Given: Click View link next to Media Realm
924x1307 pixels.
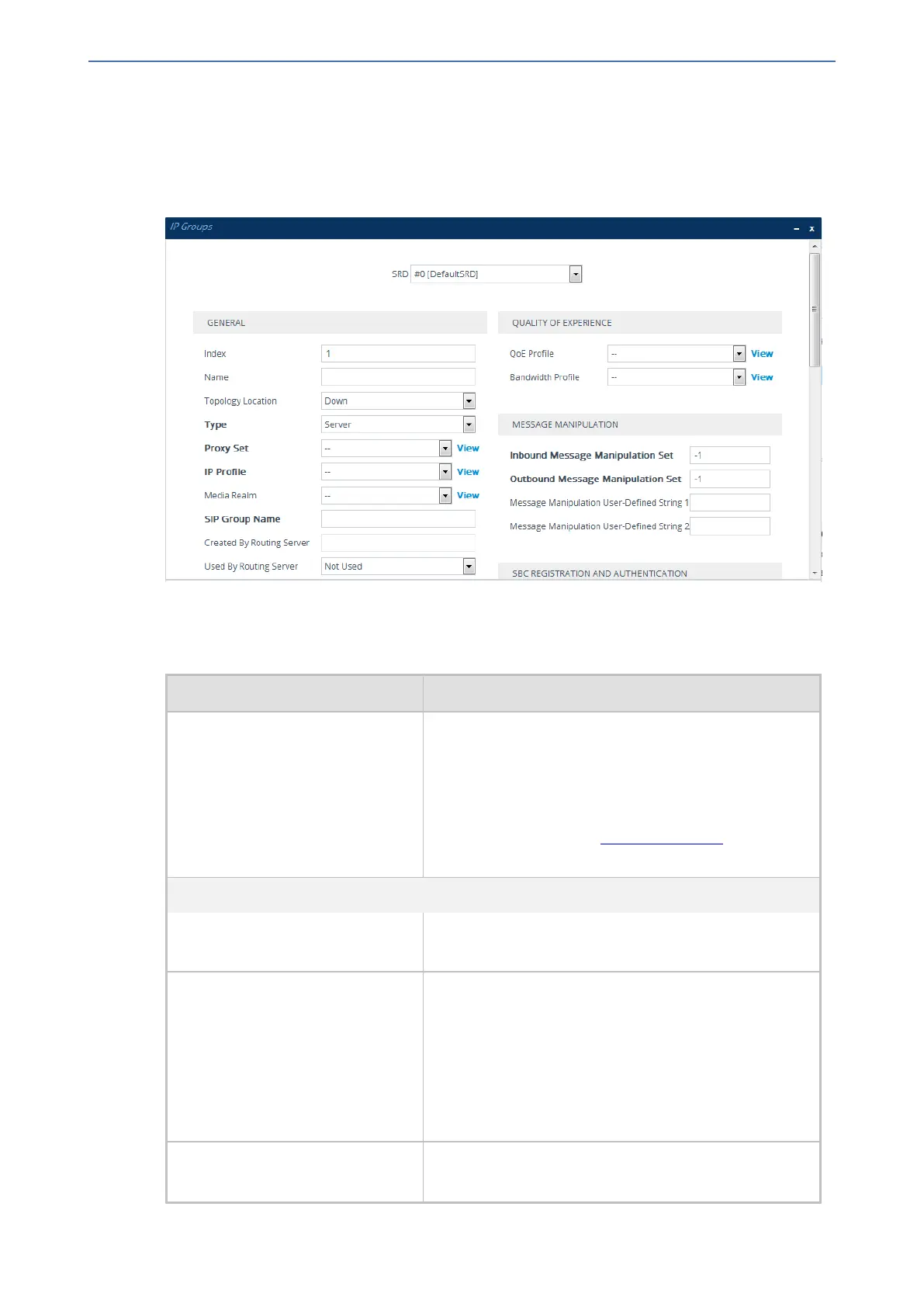Looking at the screenshot, I should [468, 495].
